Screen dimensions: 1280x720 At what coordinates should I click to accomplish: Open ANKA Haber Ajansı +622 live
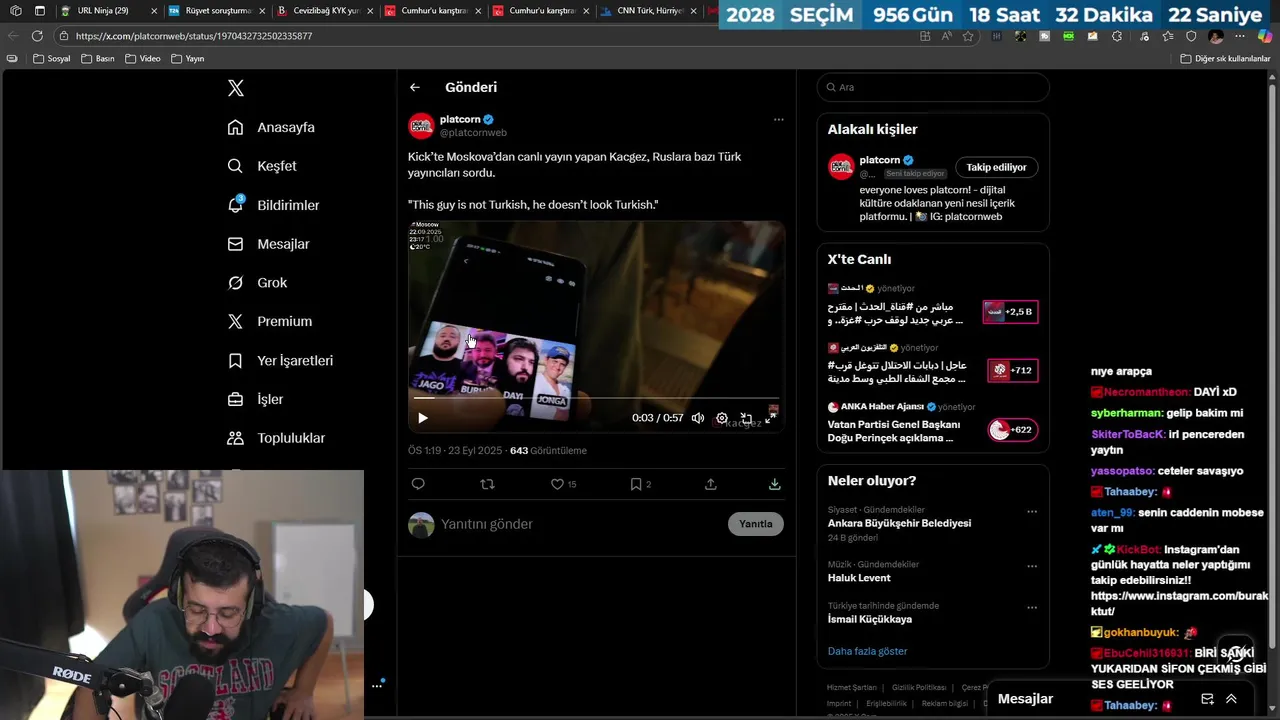click(1012, 430)
